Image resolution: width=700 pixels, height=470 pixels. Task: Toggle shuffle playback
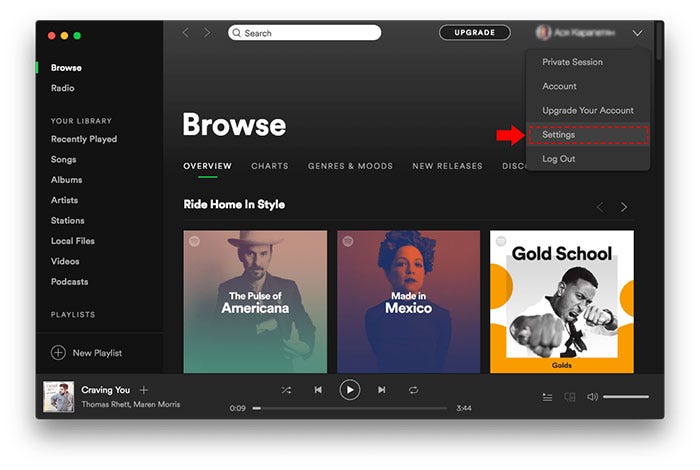[x=286, y=390]
